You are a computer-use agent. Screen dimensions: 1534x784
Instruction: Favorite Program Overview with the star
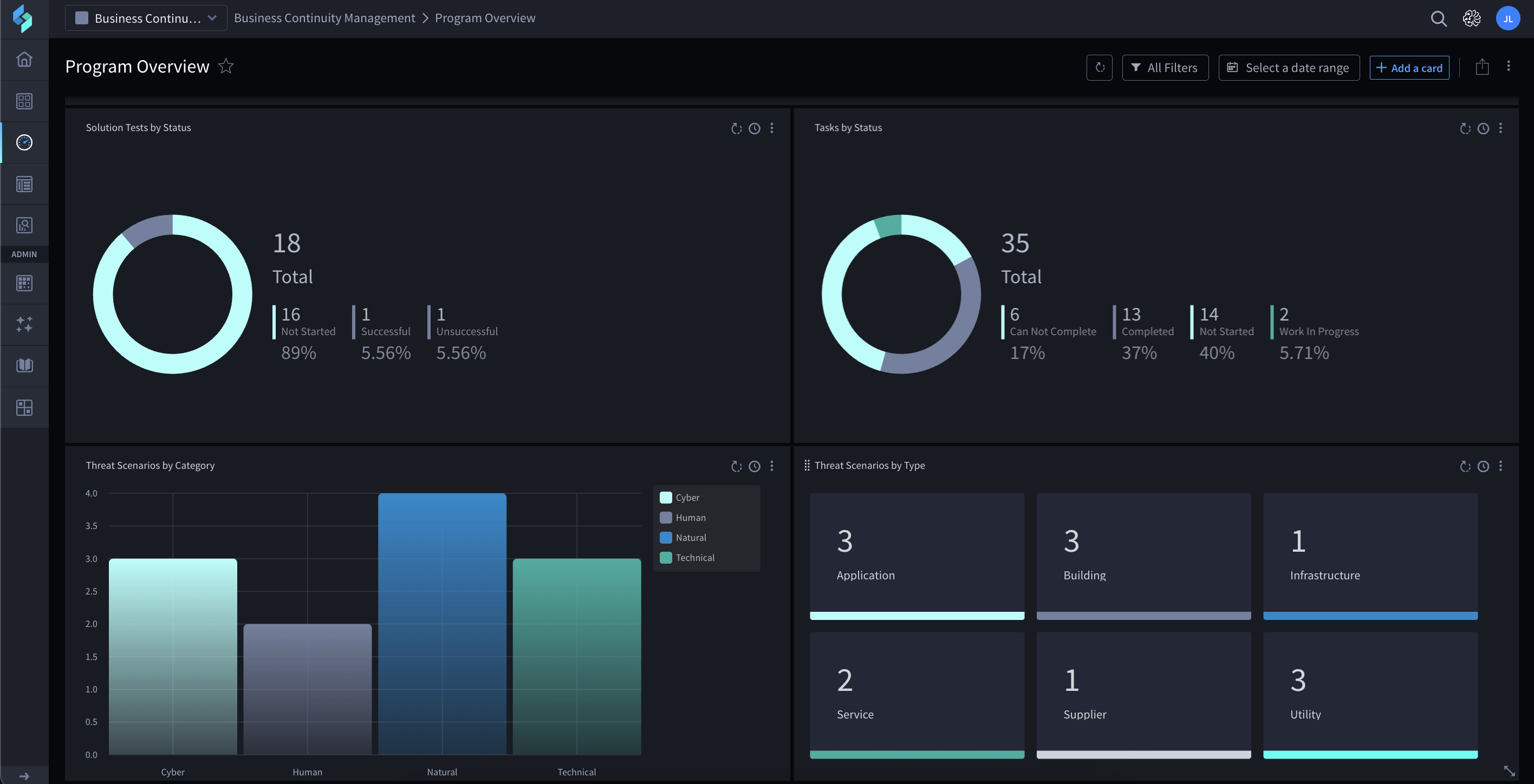click(226, 66)
